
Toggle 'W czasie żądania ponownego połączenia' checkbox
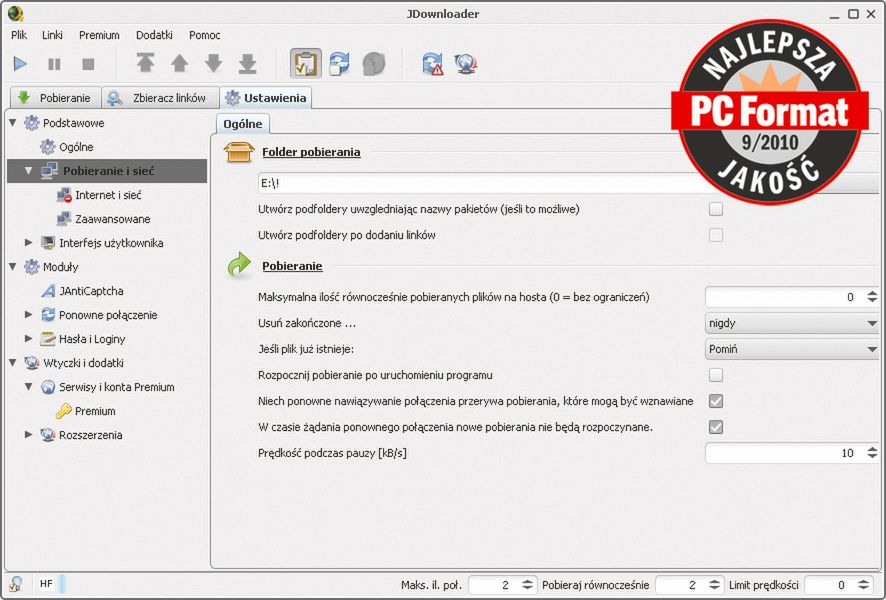coord(716,427)
